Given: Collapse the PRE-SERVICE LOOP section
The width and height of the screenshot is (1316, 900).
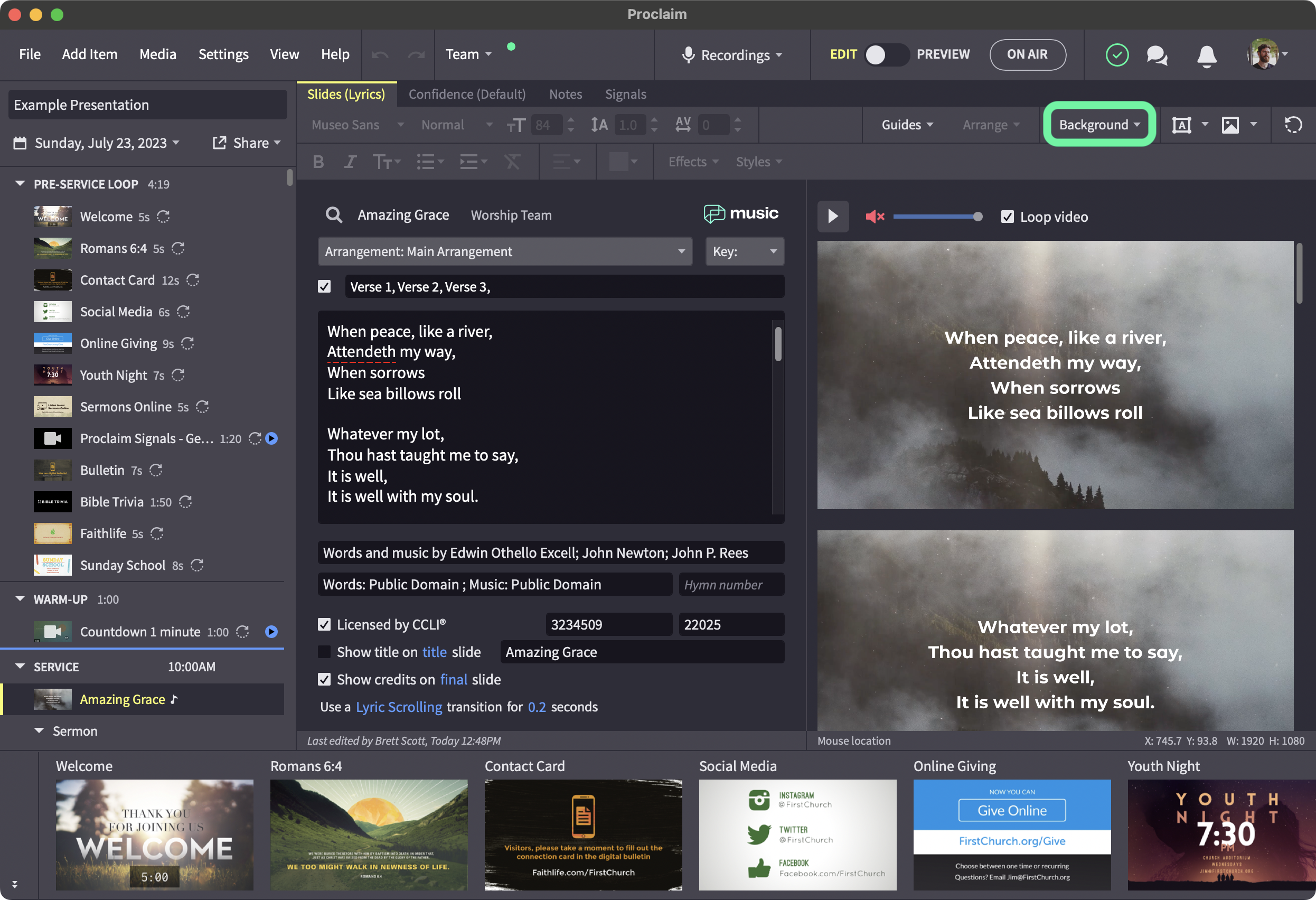Looking at the screenshot, I should 20,184.
